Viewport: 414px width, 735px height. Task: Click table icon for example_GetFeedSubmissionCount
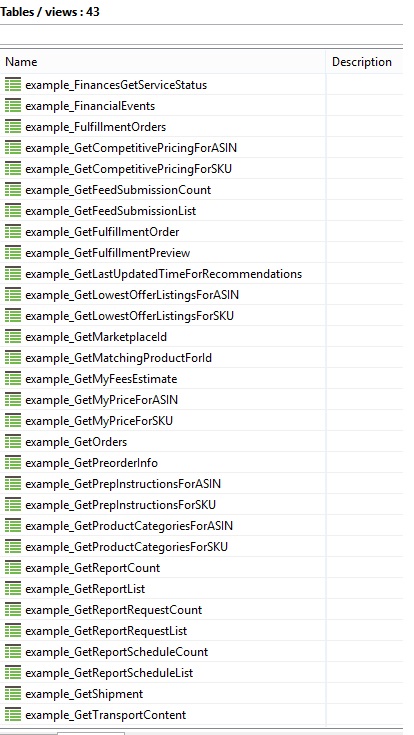13,190
